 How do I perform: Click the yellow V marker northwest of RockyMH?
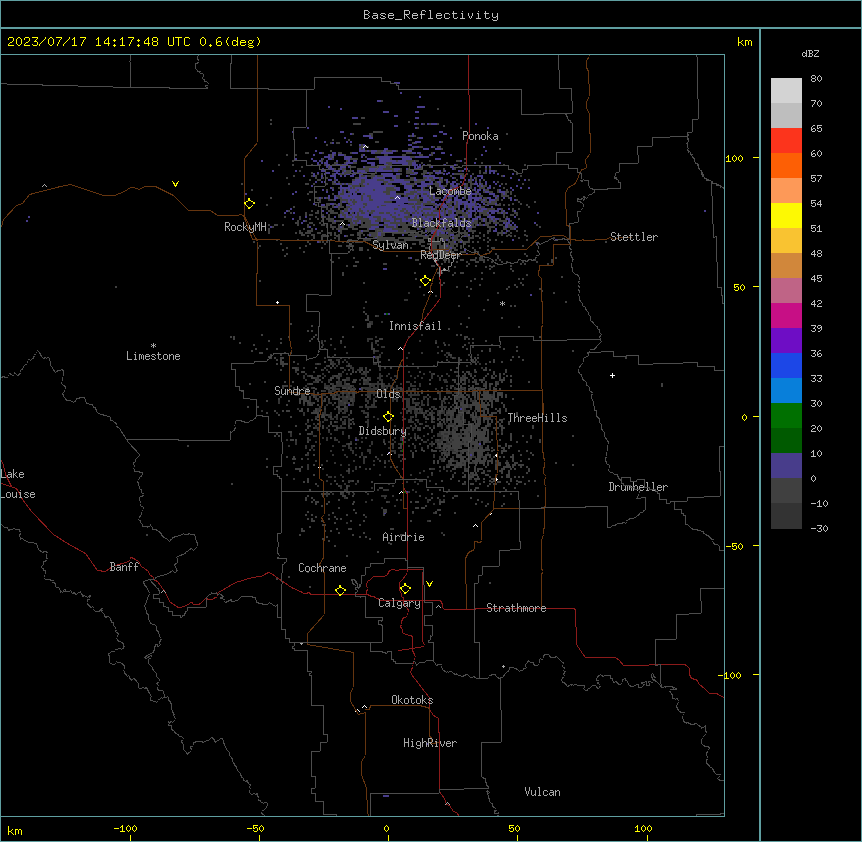click(175, 184)
